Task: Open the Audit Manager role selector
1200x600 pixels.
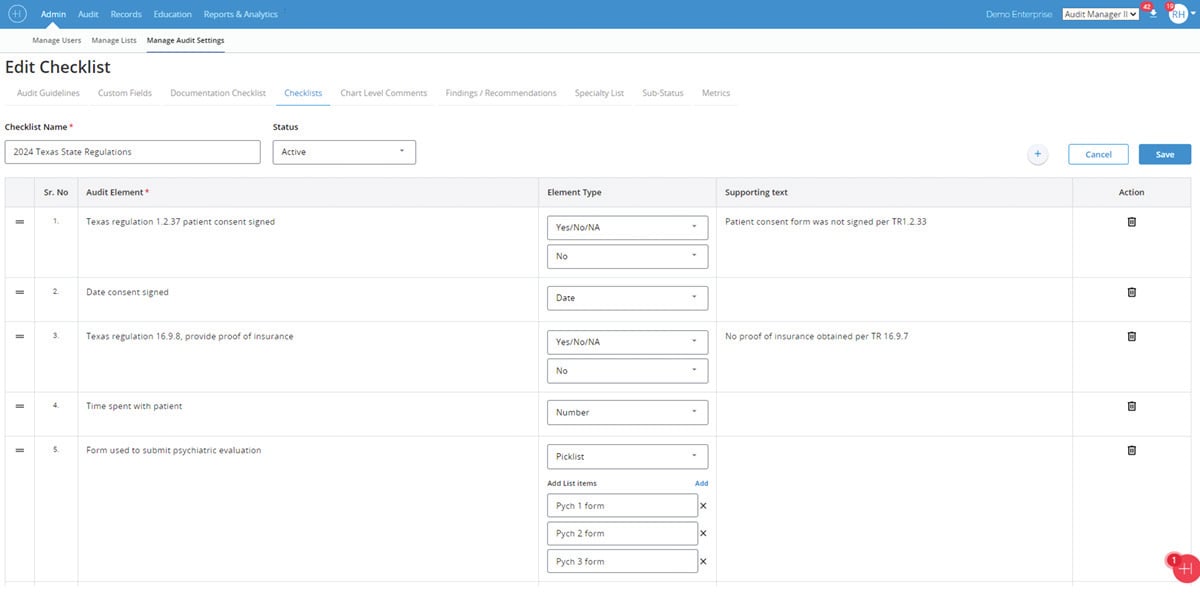Action: tap(1101, 15)
